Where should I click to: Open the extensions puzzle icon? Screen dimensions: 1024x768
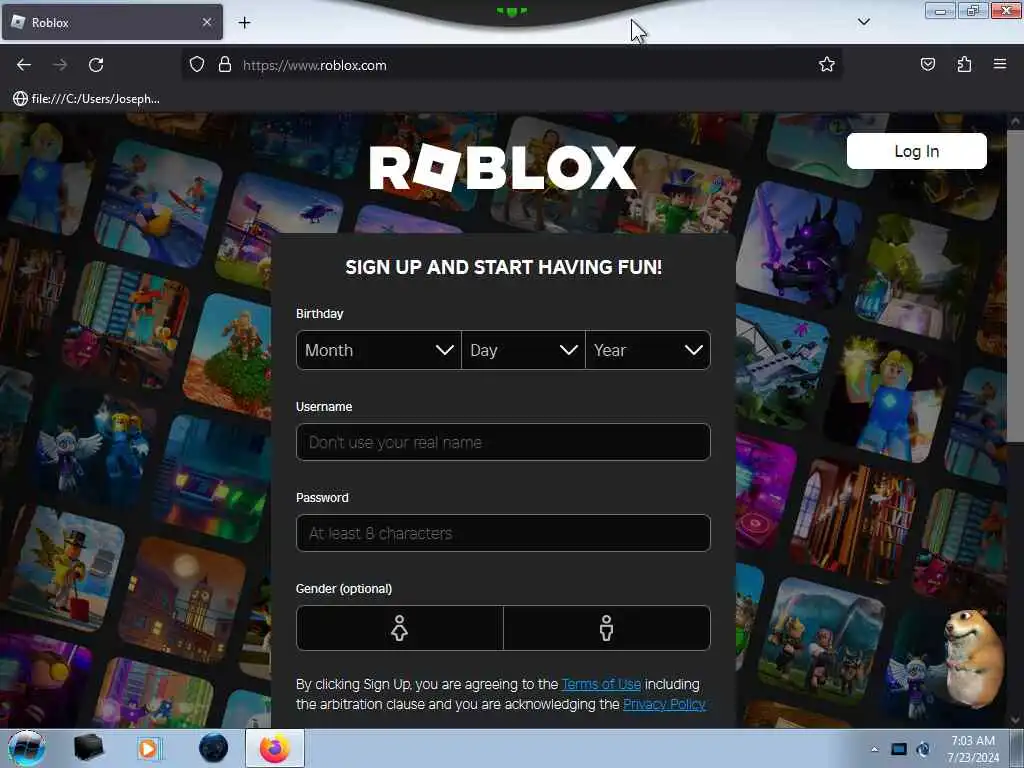pos(964,64)
